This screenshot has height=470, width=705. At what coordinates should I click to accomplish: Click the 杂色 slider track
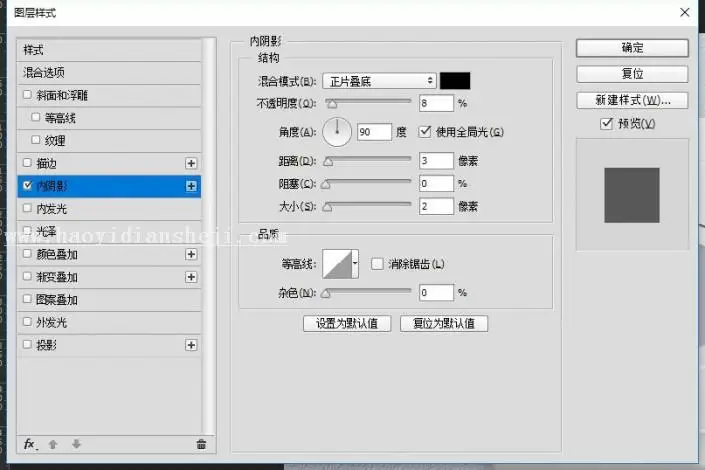click(368, 291)
